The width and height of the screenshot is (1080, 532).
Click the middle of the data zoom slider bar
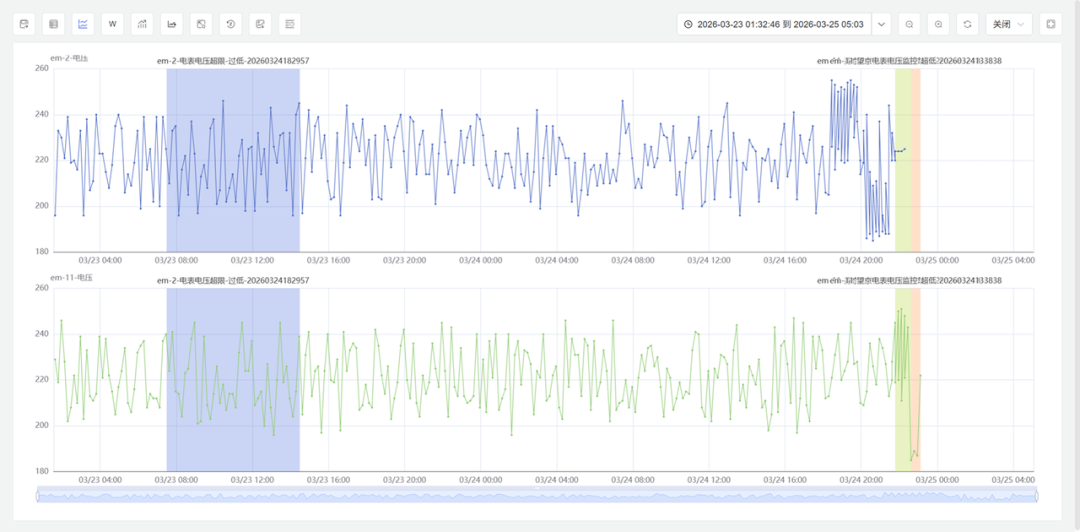click(x=537, y=495)
